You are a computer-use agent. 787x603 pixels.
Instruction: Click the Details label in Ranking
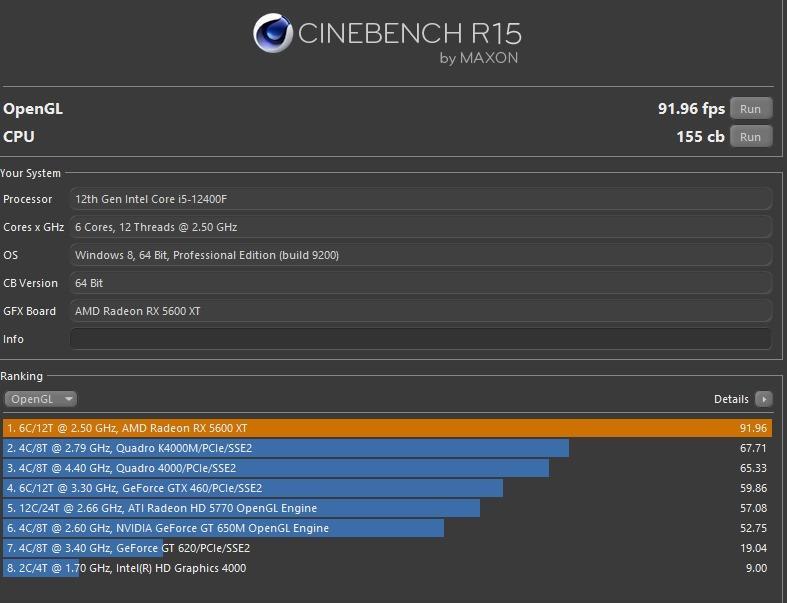(731, 399)
